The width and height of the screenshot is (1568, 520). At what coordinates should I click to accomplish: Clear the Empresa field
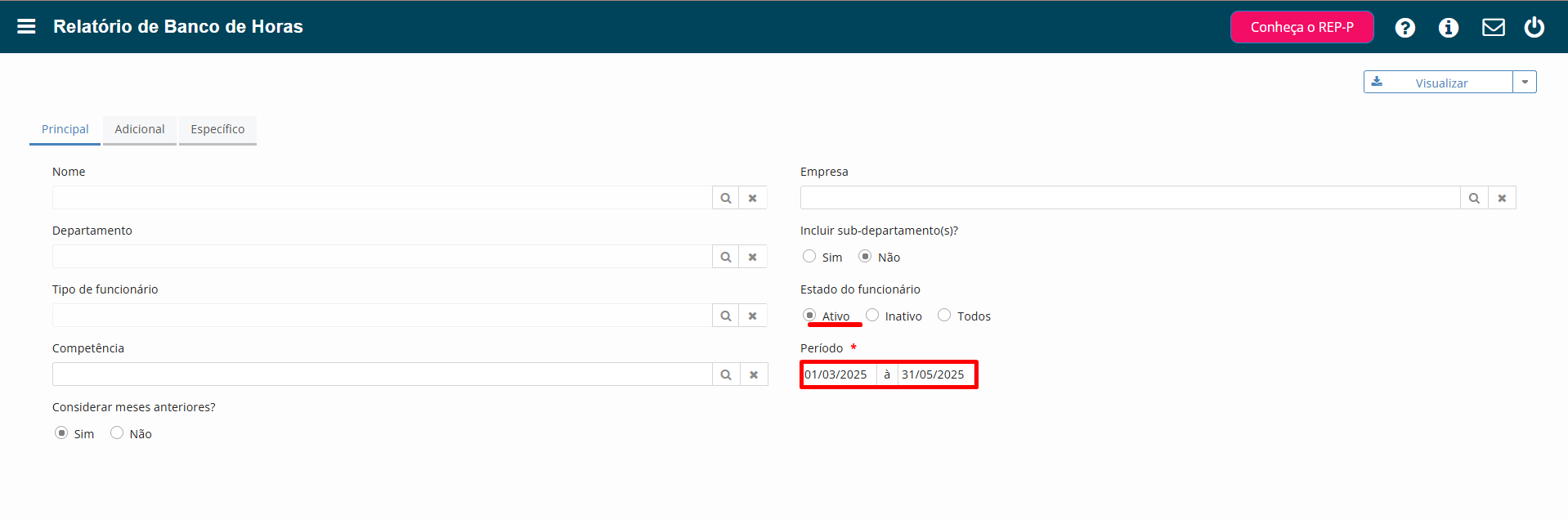point(1502,198)
